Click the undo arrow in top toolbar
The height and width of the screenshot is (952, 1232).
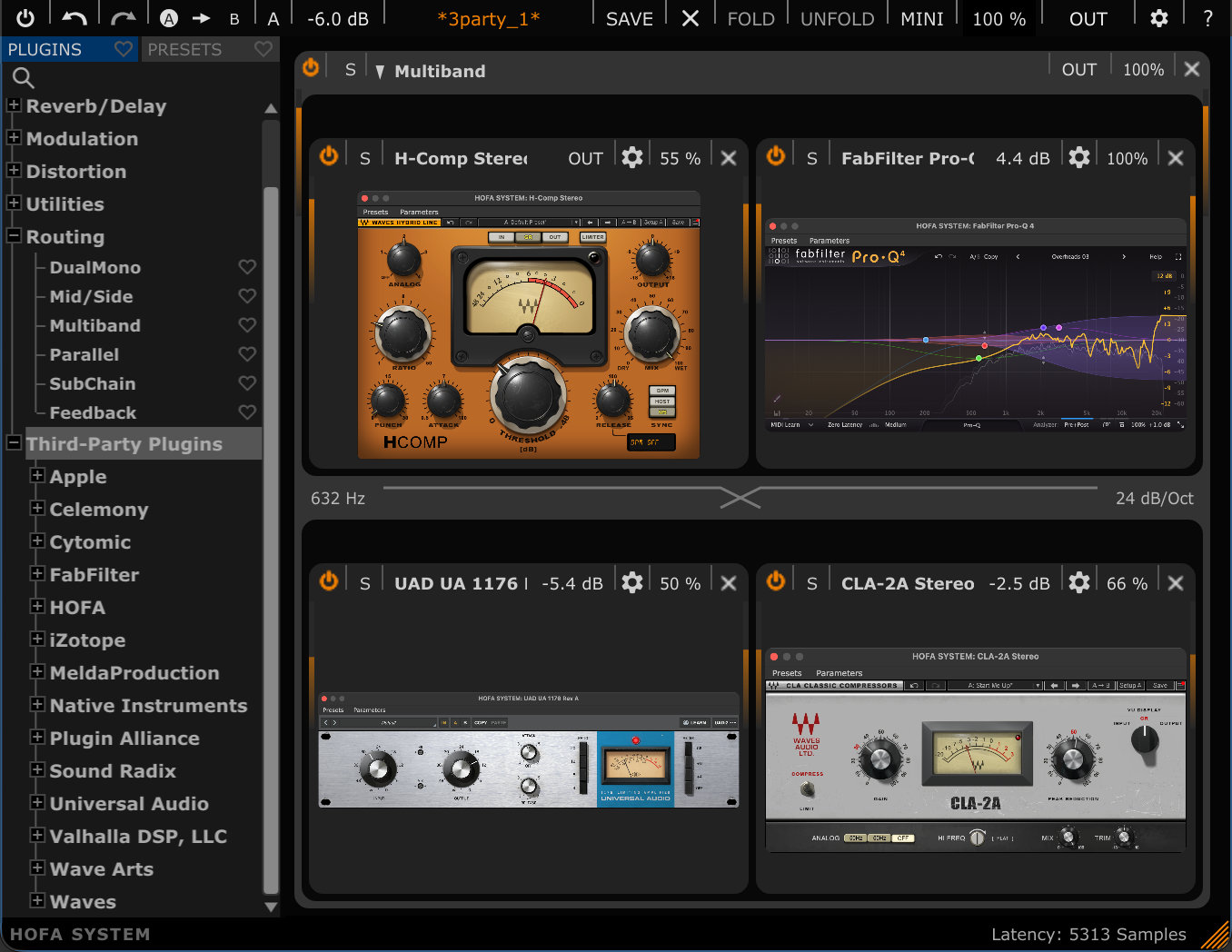(x=75, y=18)
